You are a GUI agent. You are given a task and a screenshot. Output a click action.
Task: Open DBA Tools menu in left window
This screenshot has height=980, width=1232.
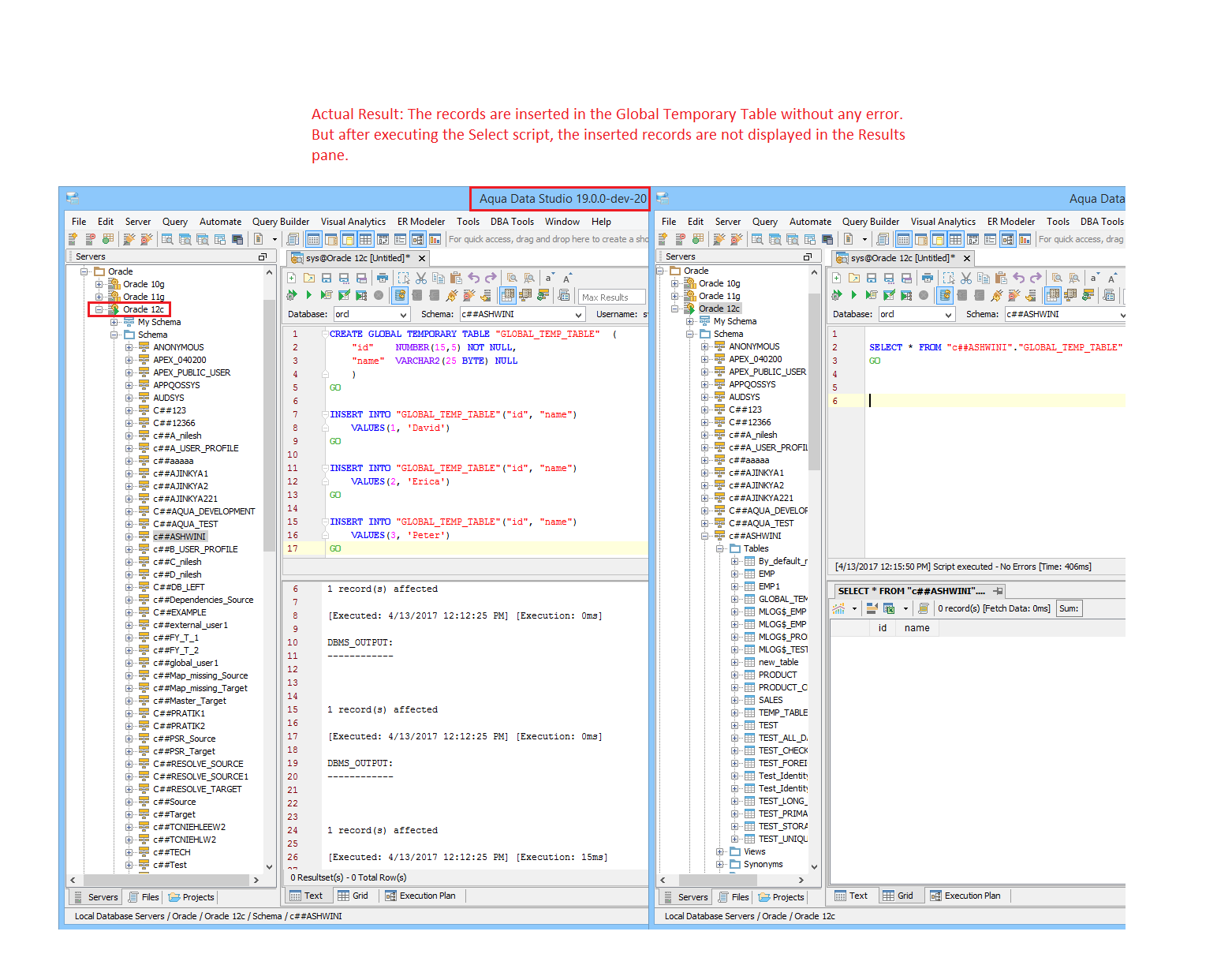click(512, 222)
